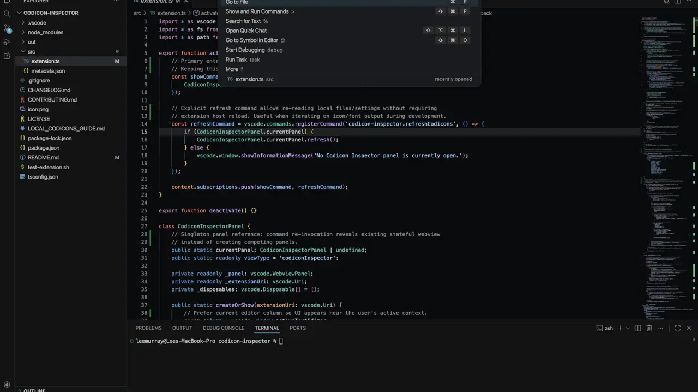Open LOCAL_CODICONS_GUIDE.md file
698x392 pixels.
71,129
